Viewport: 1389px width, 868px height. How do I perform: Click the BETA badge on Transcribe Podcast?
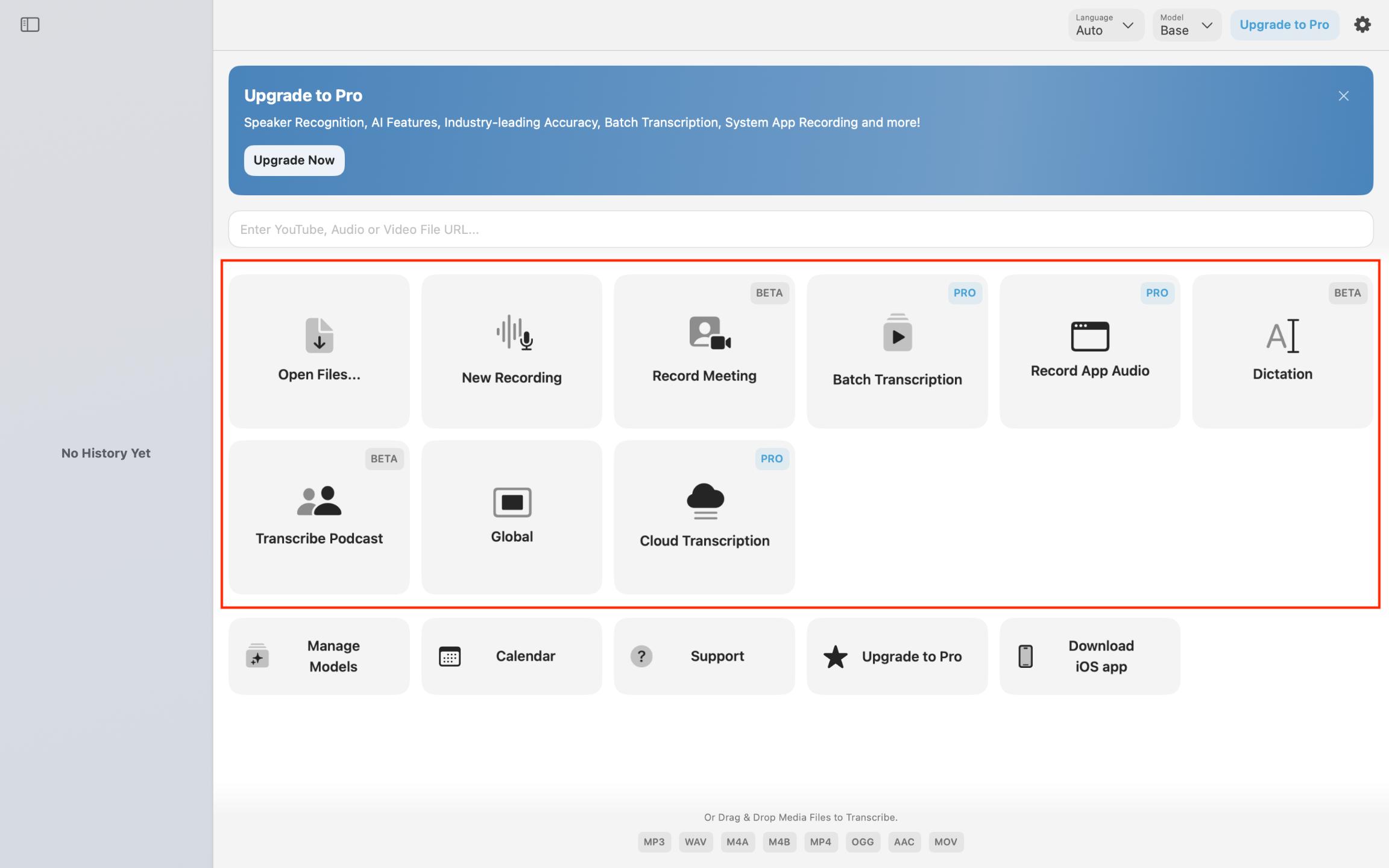[x=384, y=459]
